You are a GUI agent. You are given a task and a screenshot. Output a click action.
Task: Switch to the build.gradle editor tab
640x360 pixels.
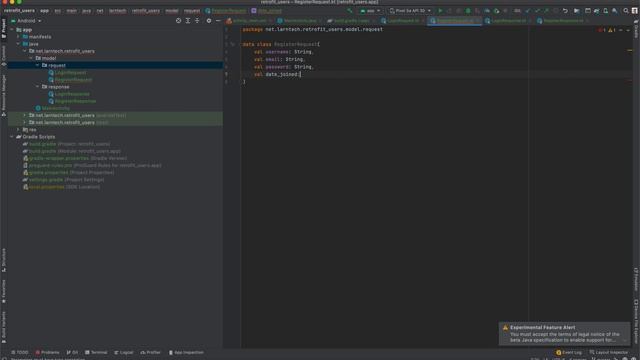point(351,20)
